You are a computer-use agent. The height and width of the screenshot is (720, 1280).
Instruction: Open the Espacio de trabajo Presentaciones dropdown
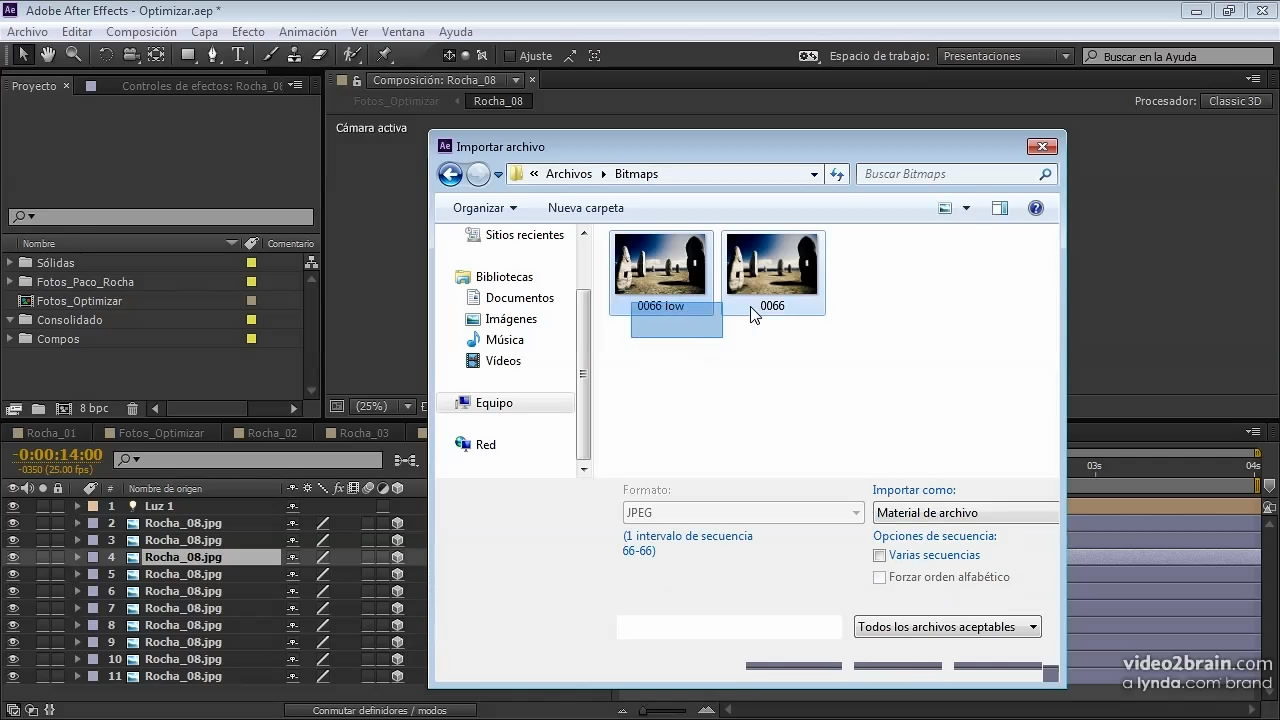point(1006,56)
